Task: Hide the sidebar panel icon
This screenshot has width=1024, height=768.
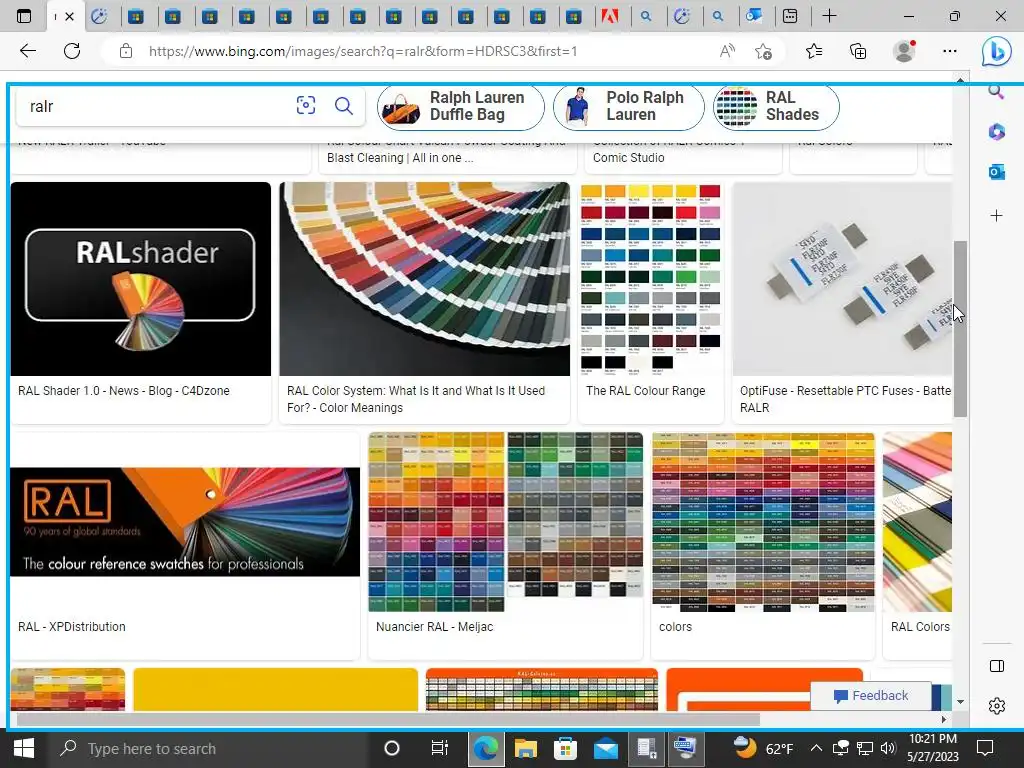Action: 997,666
